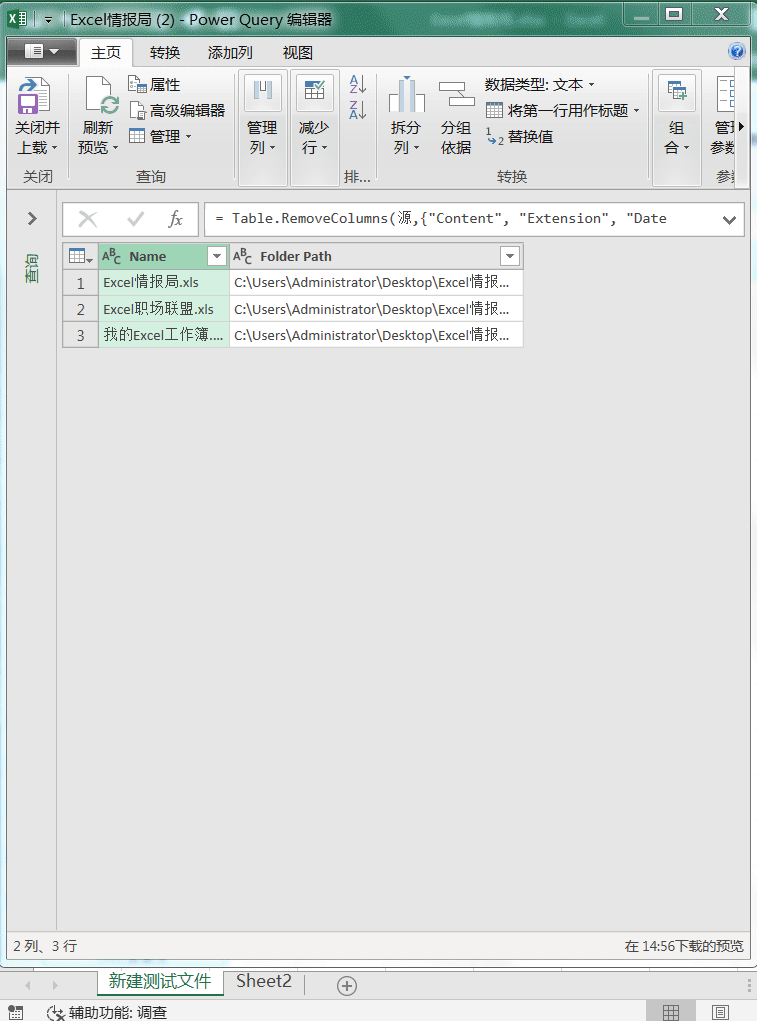Click the '在 14:56下载的预览' status text

click(683, 945)
